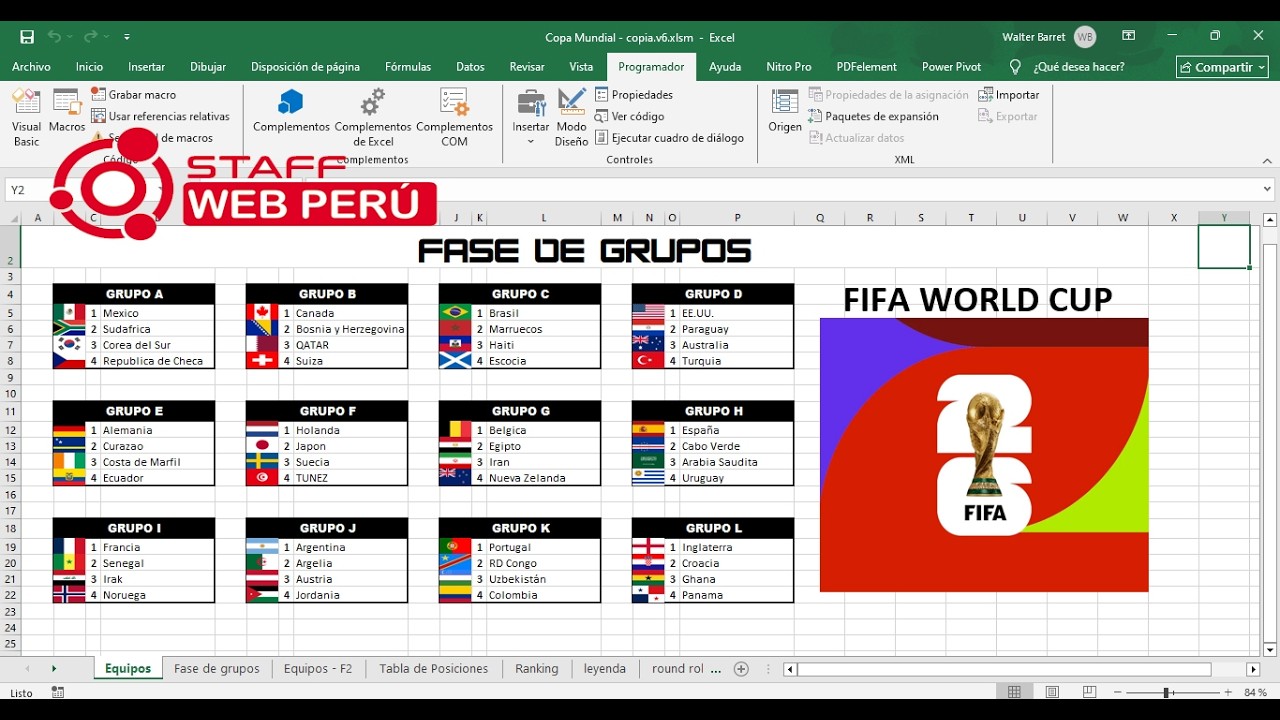Switch to the Insertar ribbon tab
The width and height of the screenshot is (1280, 720).
coord(146,67)
